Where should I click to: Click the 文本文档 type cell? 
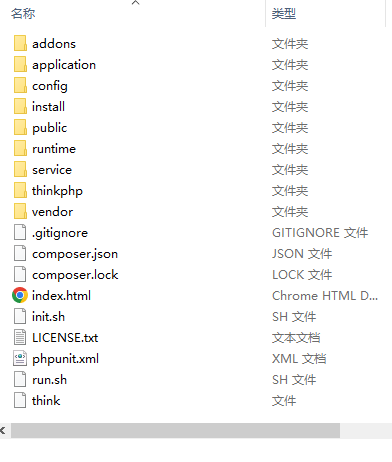[x=296, y=338]
